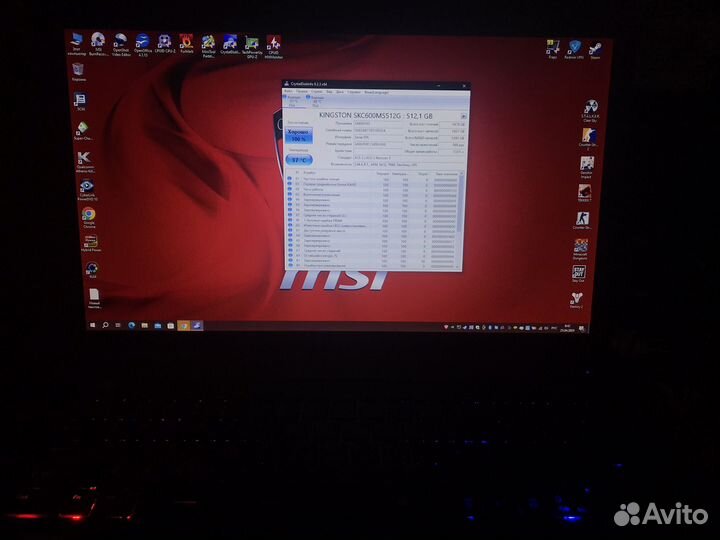Open TechPowerUp GPU-Z desktop shortcut
This screenshot has height=540, width=720.
point(252,47)
